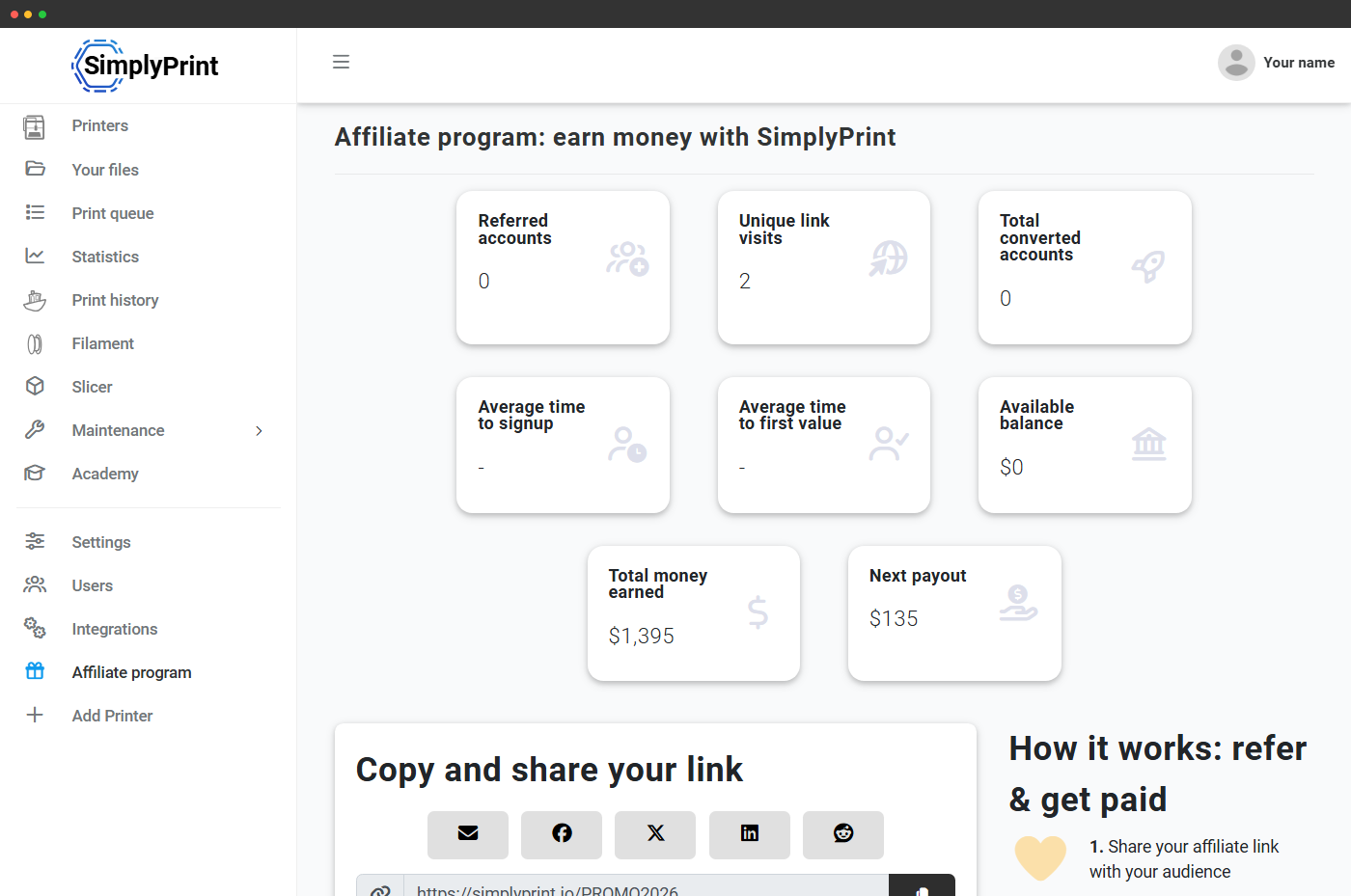Screen dimensions: 1351x896
Task: Click the $135 next payout value
Action: [x=894, y=618]
